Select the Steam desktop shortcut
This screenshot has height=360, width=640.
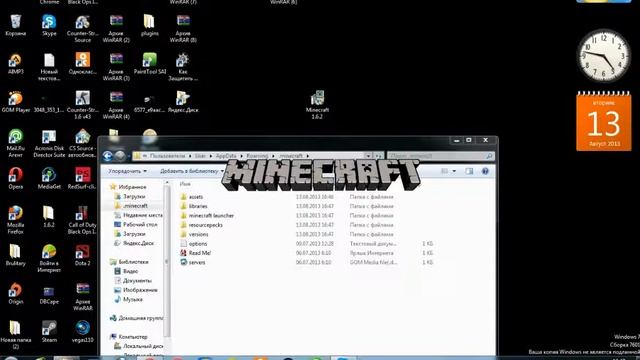[49, 331]
